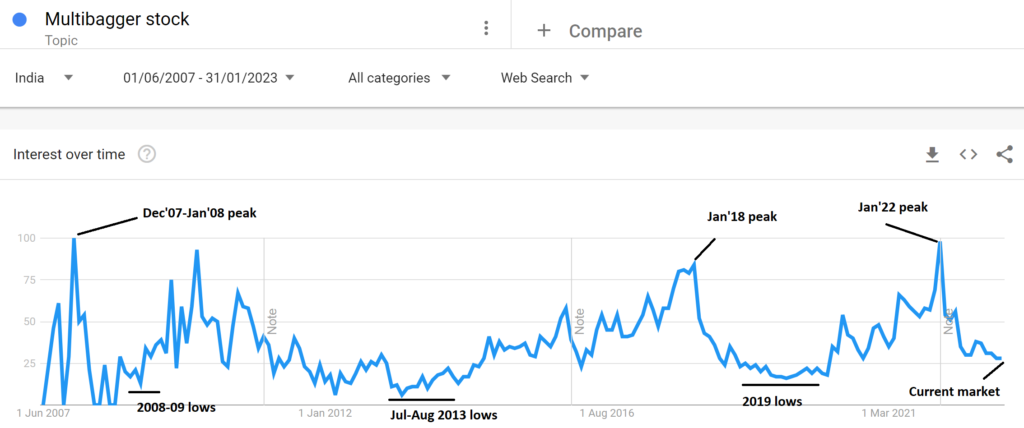Open the date range 01/06/2007 - 31/01/2023 dropdown
The width and height of the screenshot is (1024, 428).
(x=209, y=78)
